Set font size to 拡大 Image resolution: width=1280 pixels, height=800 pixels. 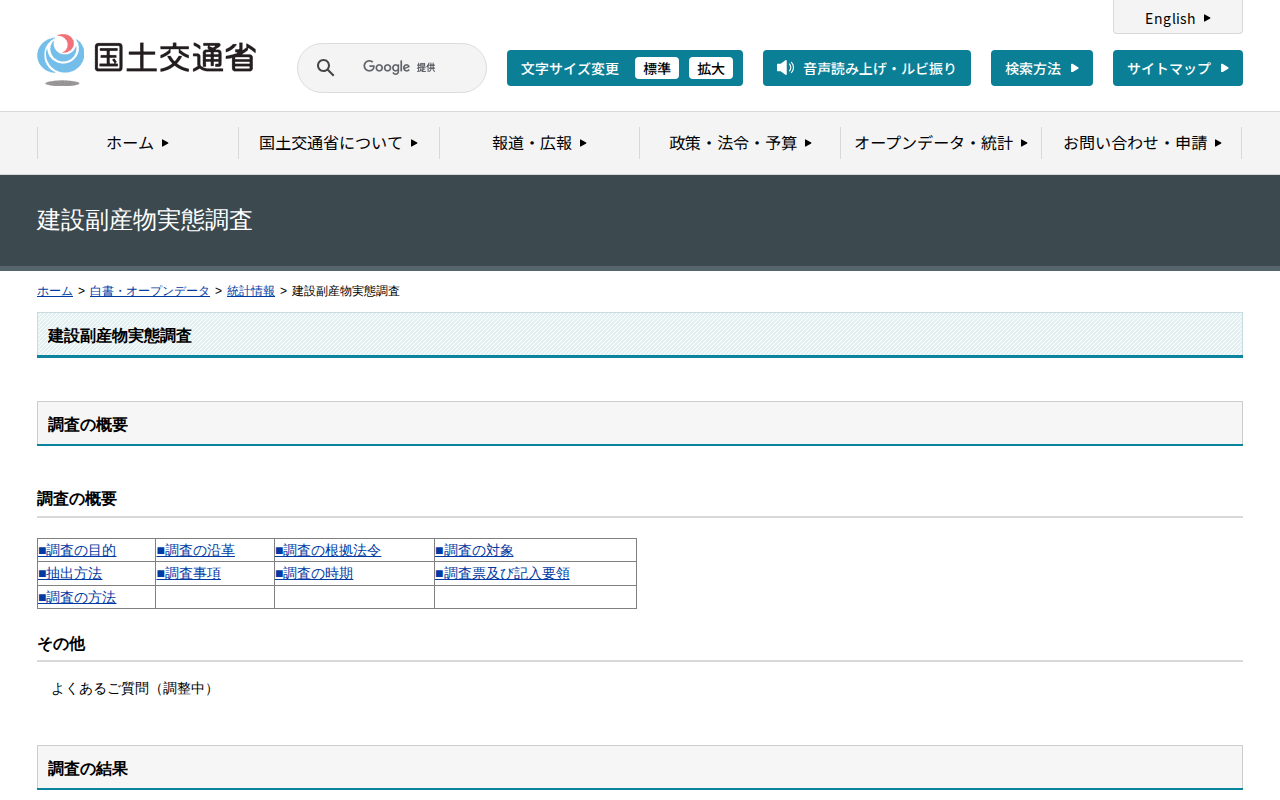coord(710,68)
